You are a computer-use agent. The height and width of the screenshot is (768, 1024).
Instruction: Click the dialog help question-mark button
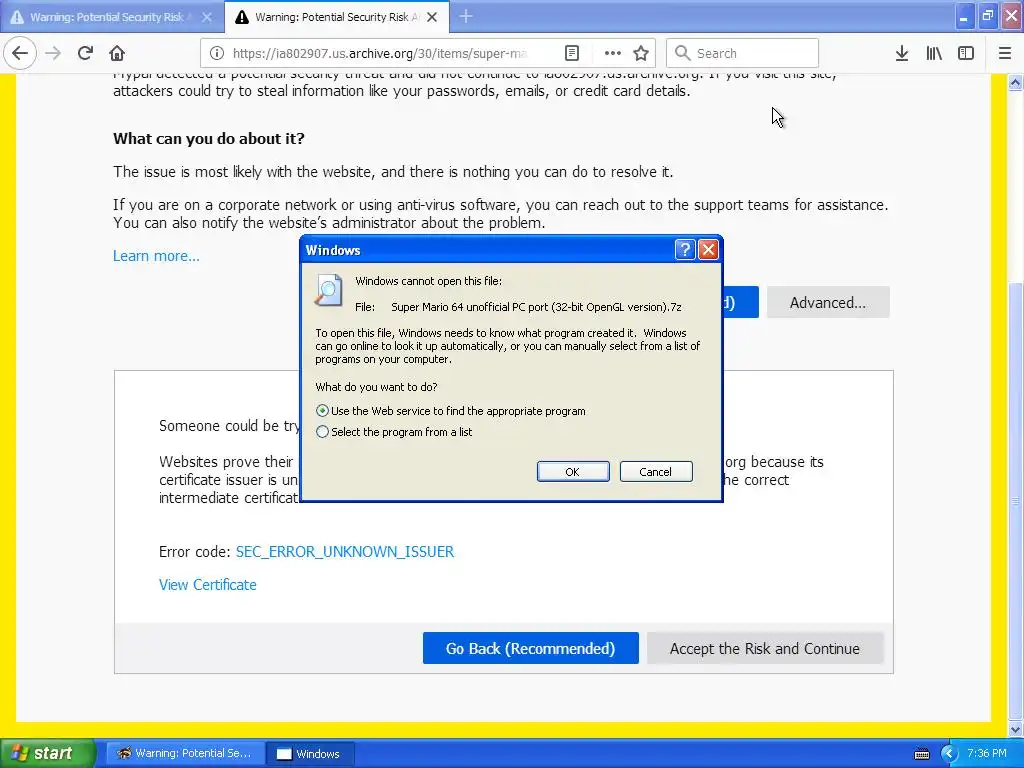[x=684, y=249]
